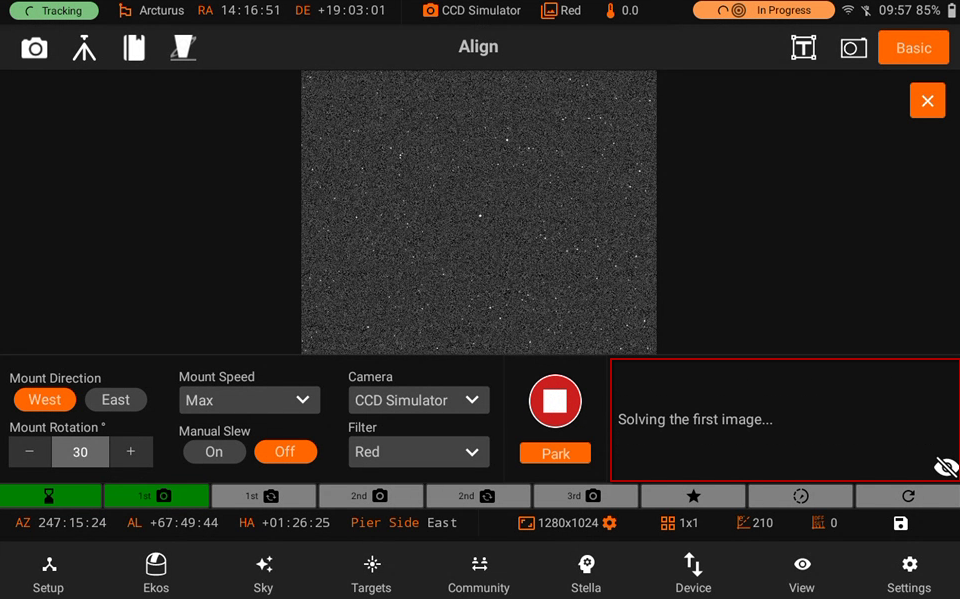
Task: Open the Camera dropdown
Action: (419, 400)
